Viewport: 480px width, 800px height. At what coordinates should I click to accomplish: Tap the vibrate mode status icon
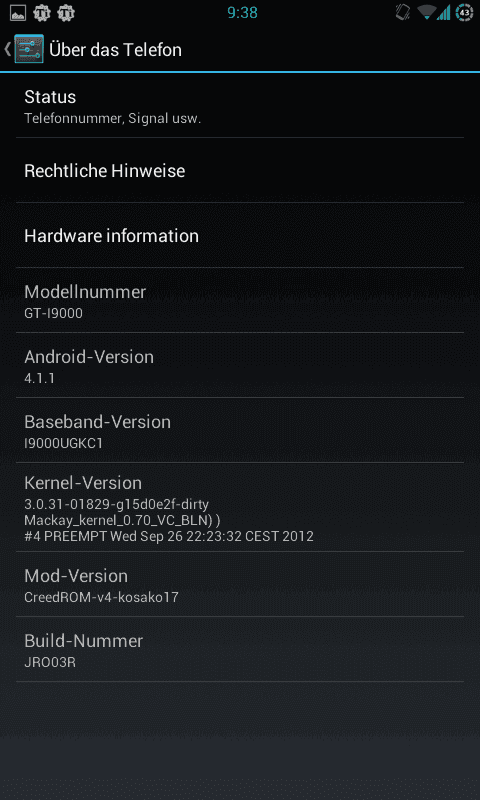(x=403, y=12)
